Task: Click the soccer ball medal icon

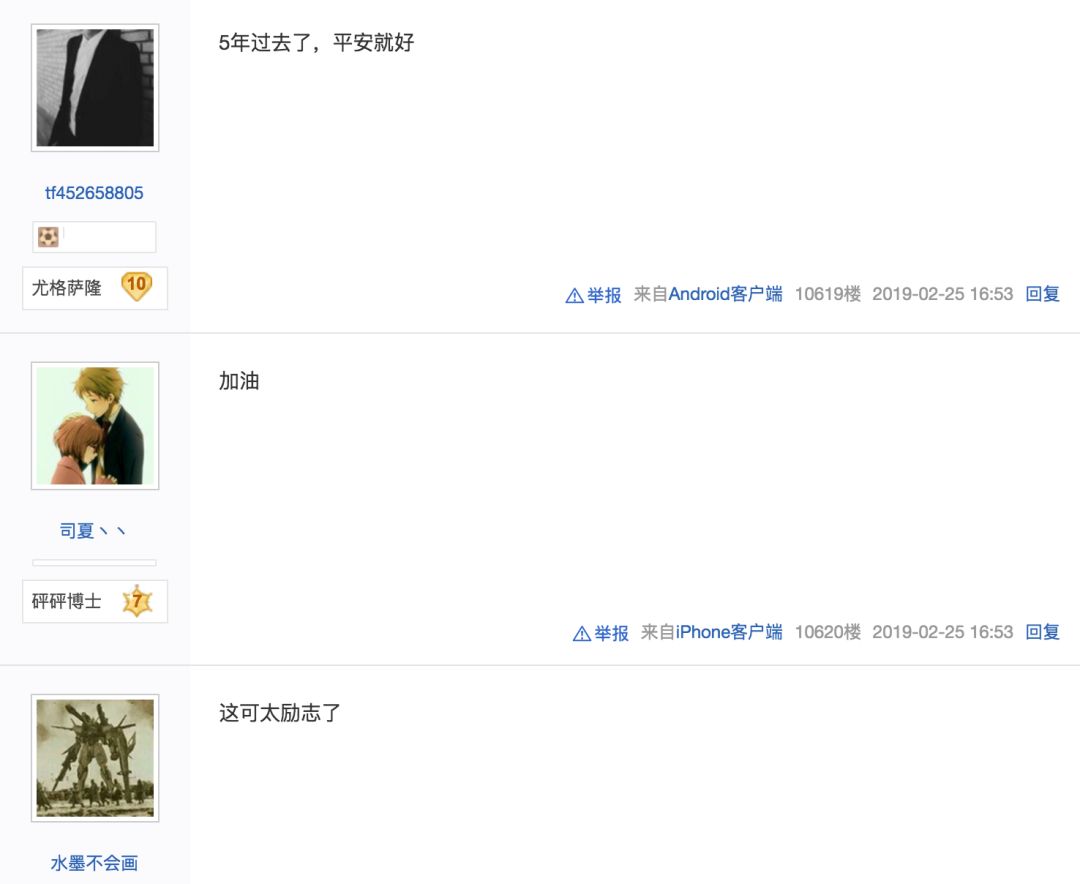Action: pos(48,237)
